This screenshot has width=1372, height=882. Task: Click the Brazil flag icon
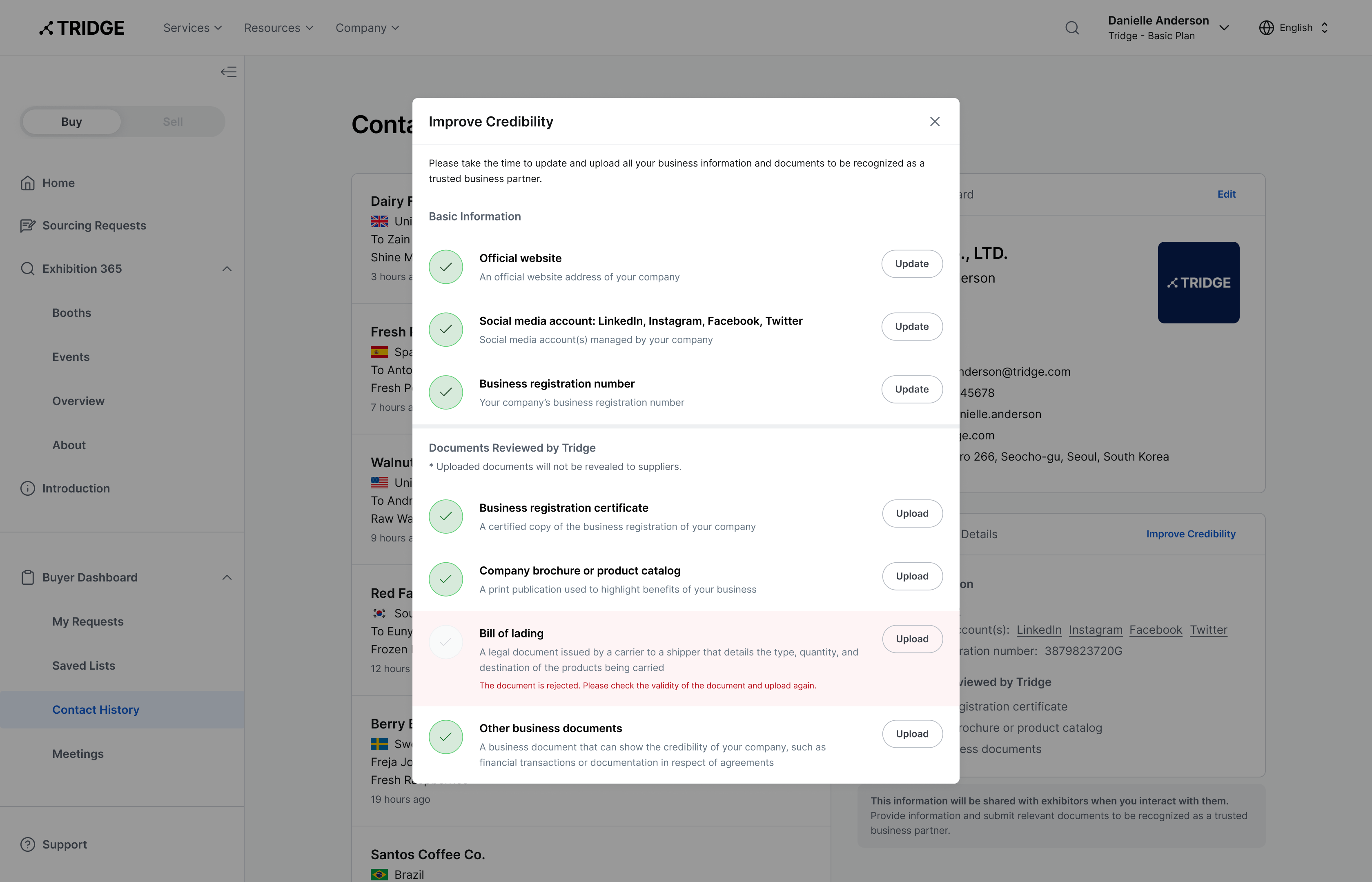pos(379,875)
